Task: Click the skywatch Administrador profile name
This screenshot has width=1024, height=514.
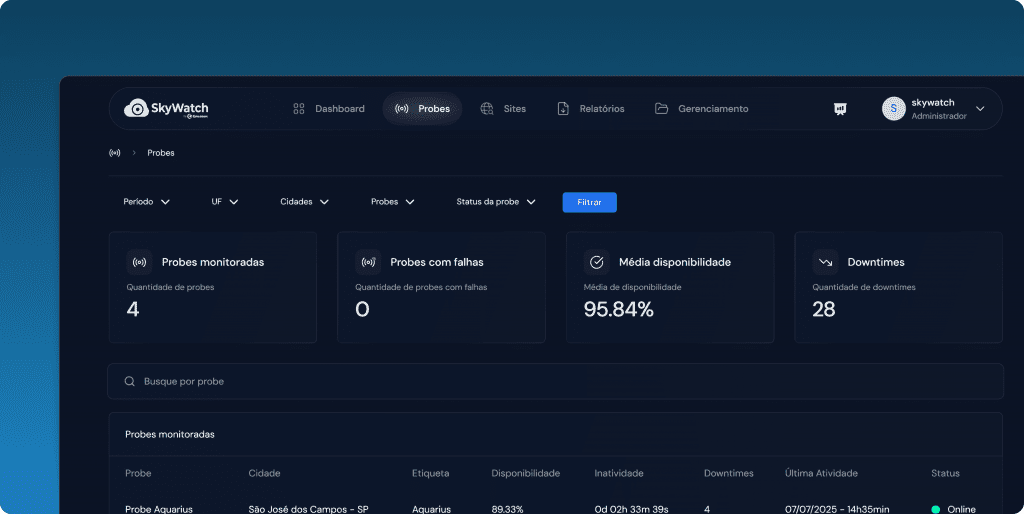Action: pyautogui.click(x=938, y=109)
